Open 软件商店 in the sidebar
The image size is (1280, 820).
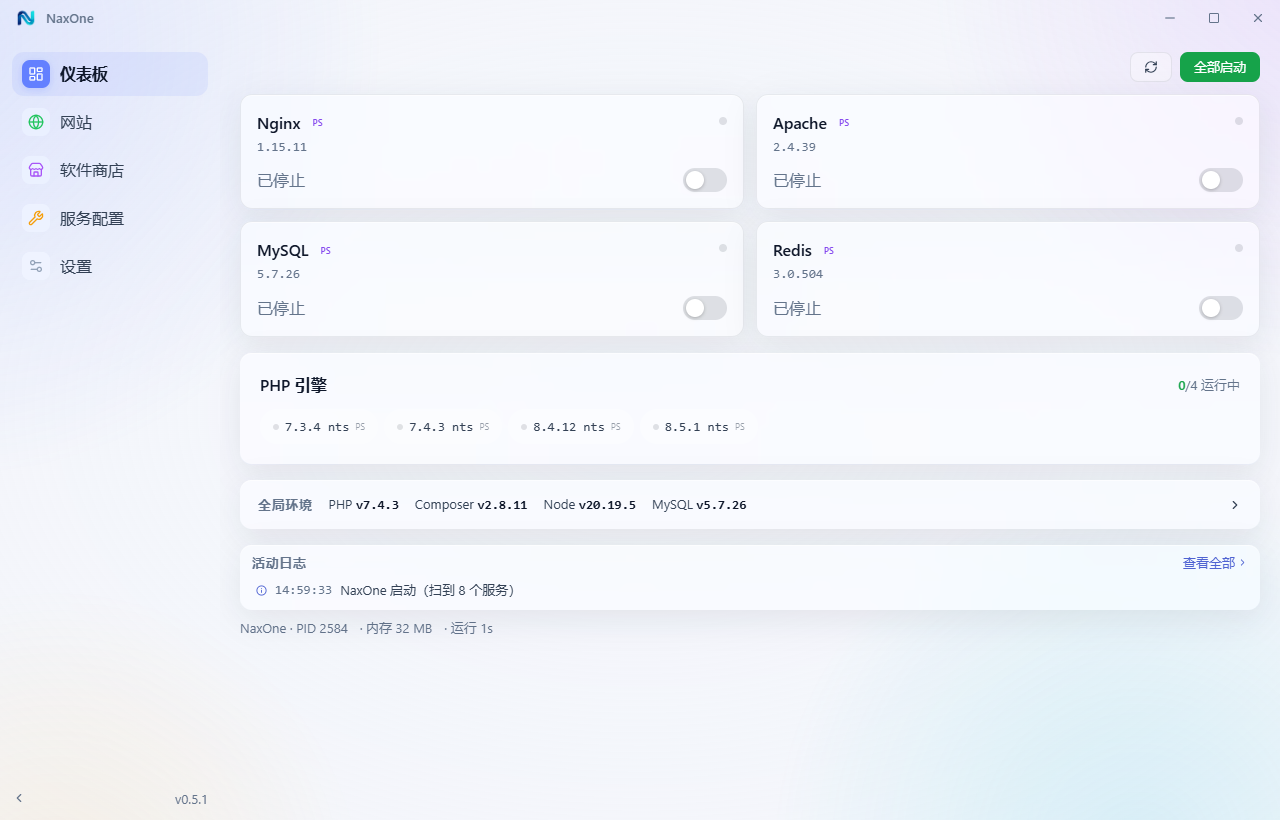[x=110, y=170]
